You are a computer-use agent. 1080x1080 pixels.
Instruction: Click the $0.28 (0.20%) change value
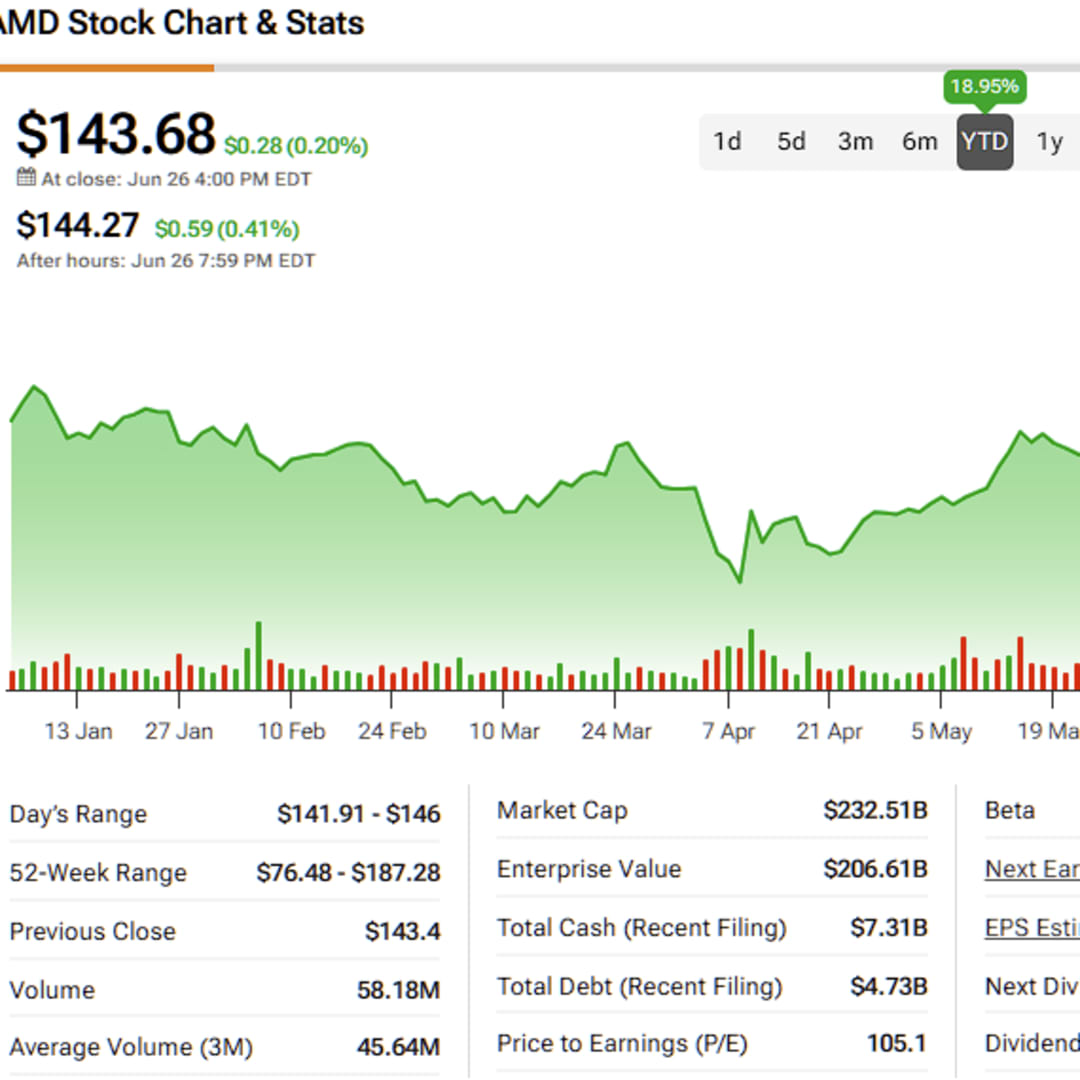coord(296,146)
